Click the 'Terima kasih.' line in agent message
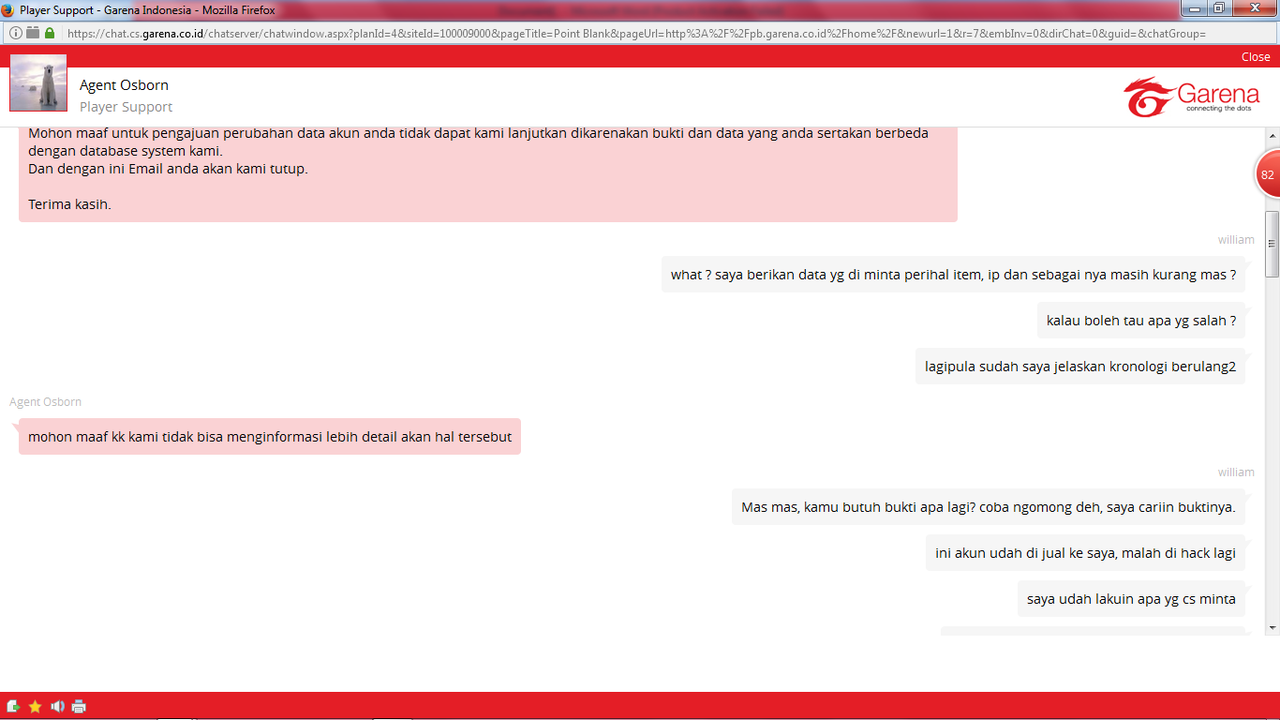The image size is (1280, 720). tap(69, 204)
